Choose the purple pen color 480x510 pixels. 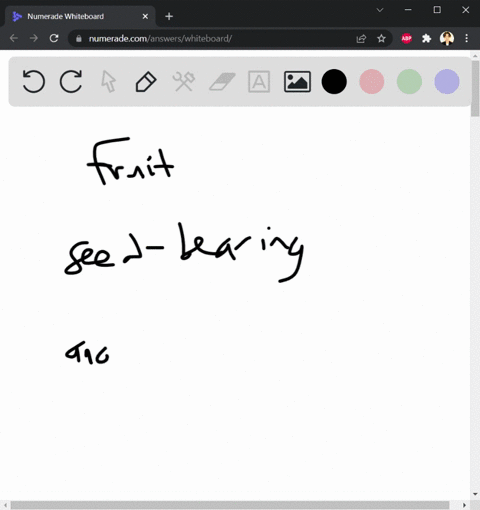point(447,82)
